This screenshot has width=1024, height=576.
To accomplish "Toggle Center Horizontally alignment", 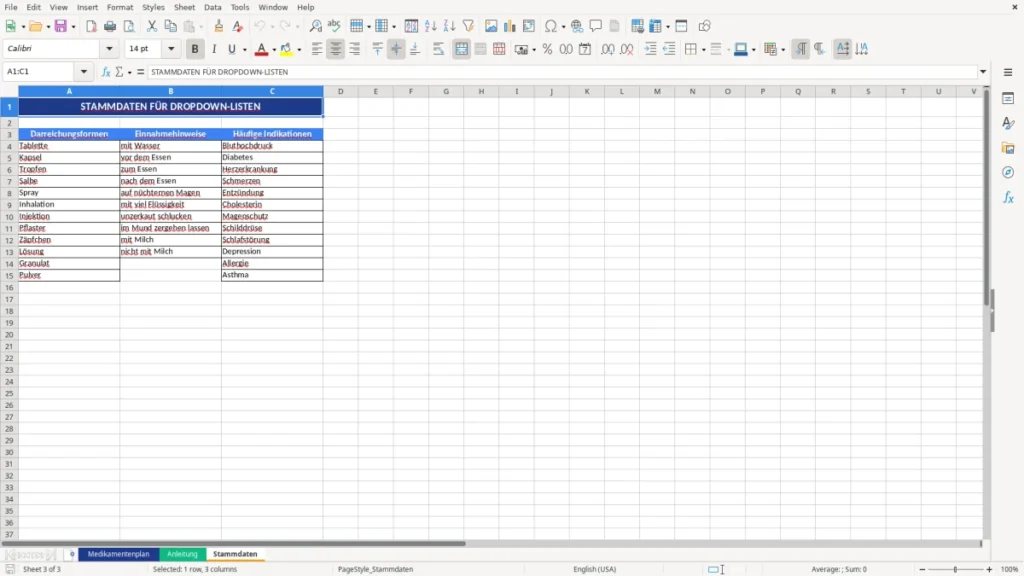I will [336, 49].
